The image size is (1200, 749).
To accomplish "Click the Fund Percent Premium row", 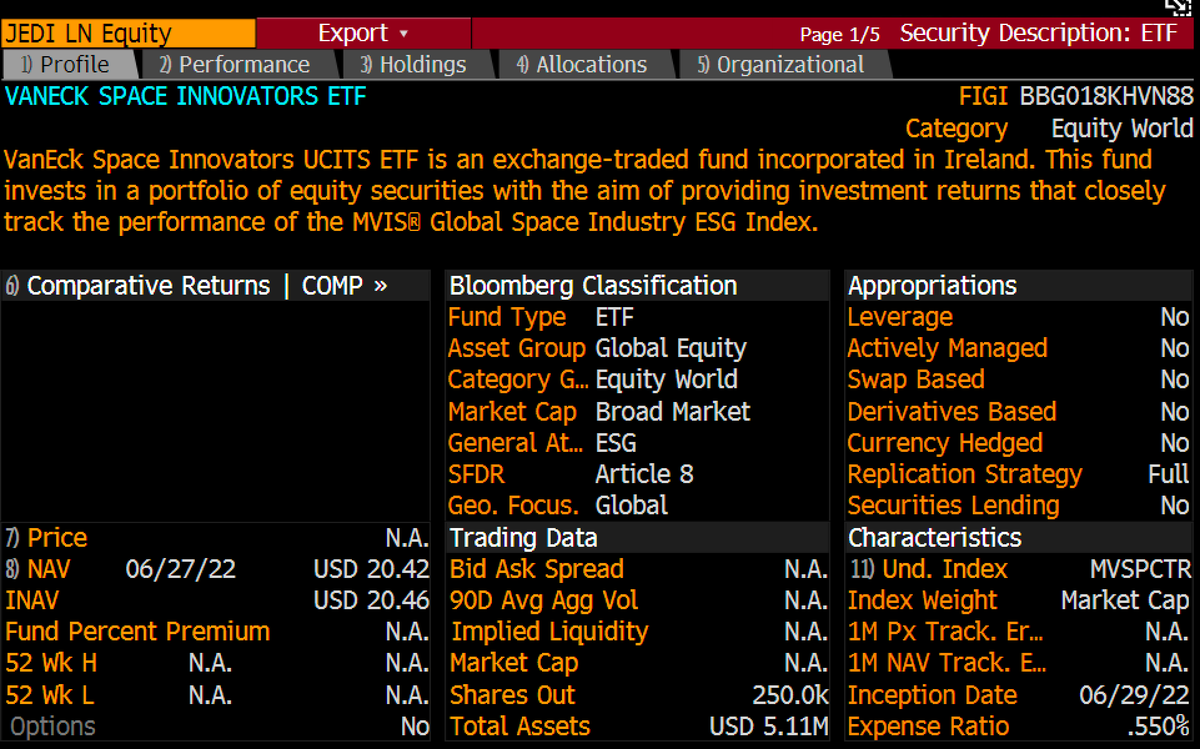I will (x=216, y=632).
